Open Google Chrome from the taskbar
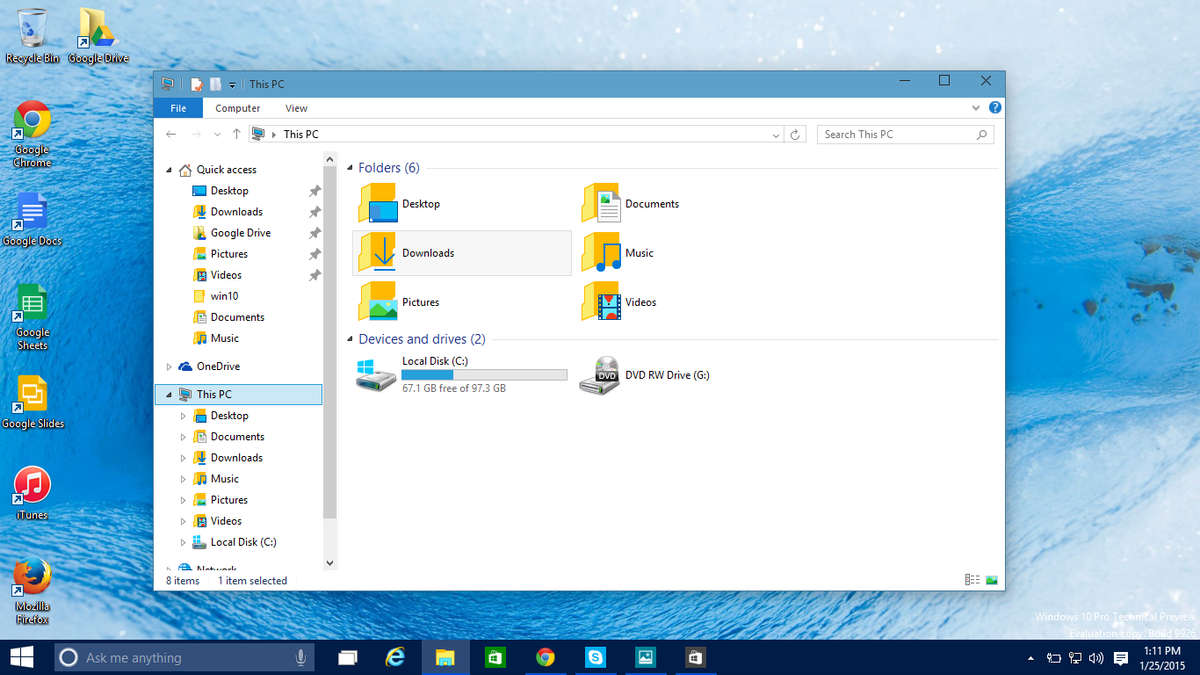This screenshot has width=1200, height=675. pos(545,657)
